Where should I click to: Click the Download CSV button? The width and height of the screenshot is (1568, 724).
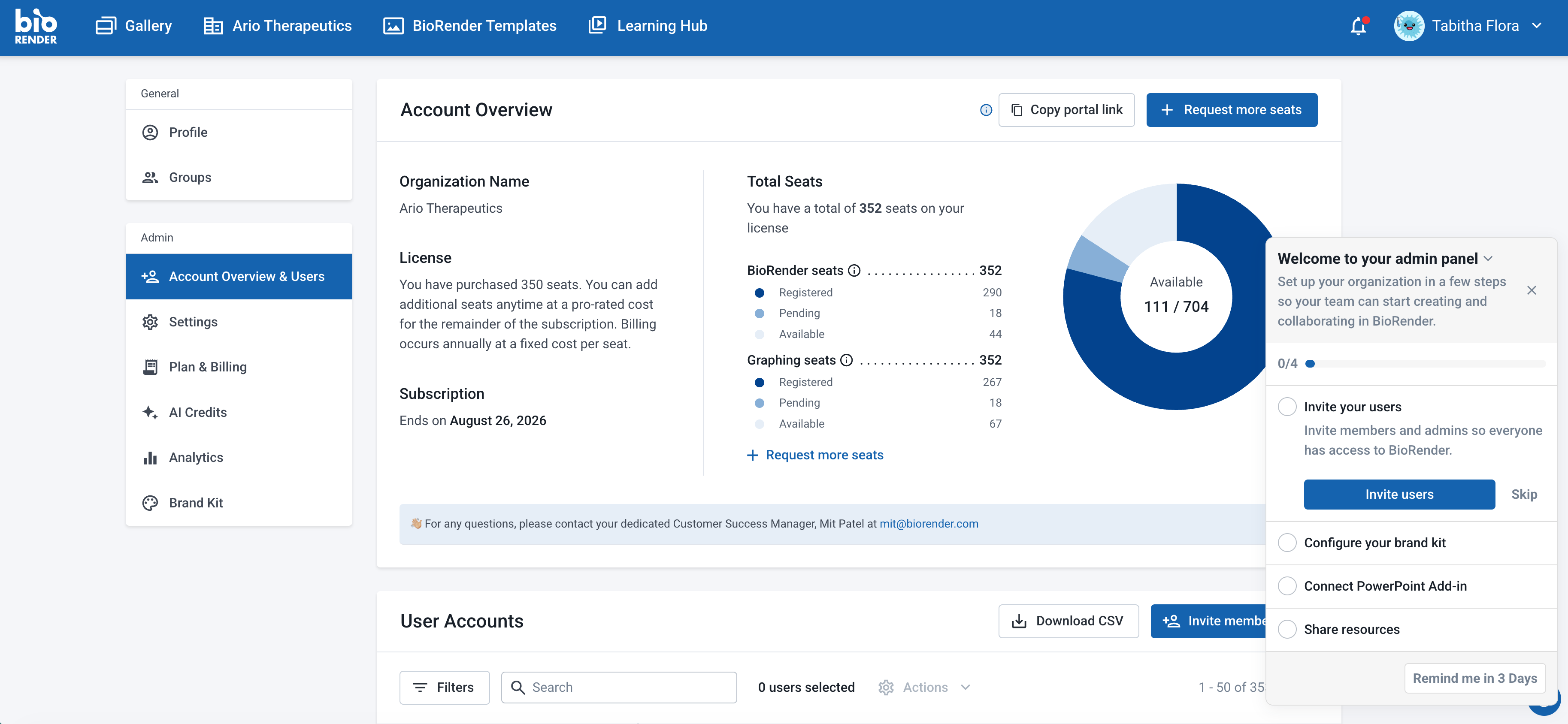1068,621
